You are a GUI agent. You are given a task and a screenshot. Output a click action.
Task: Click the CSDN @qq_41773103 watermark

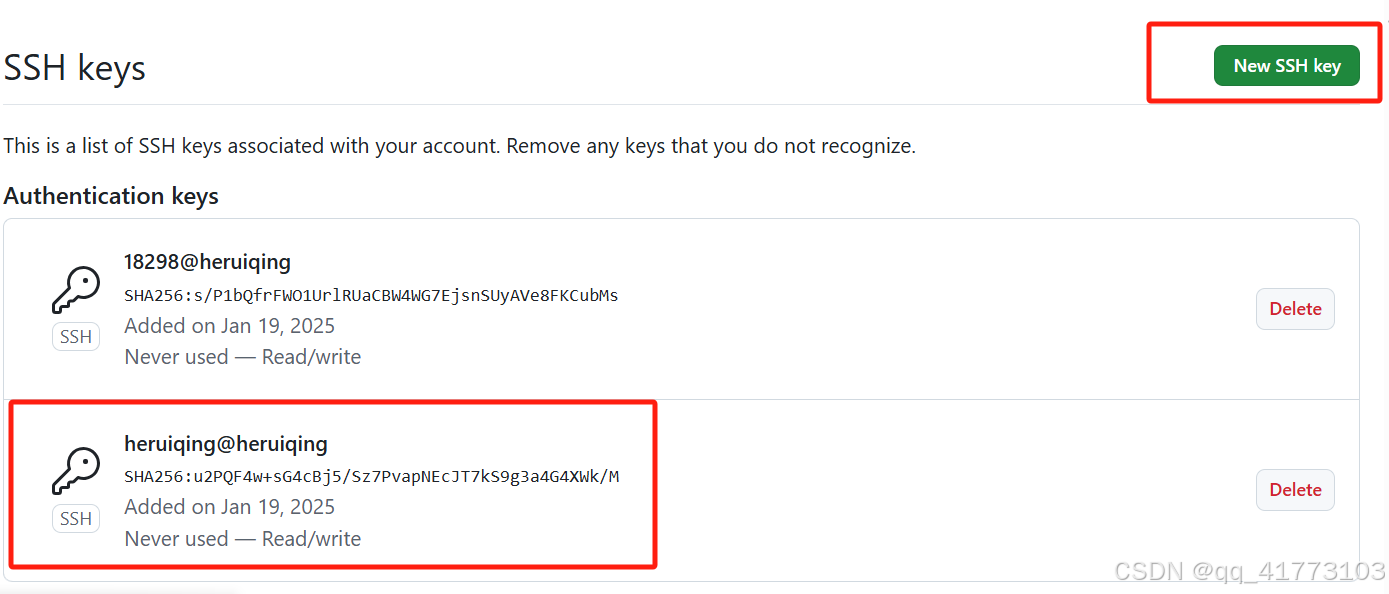1249,571
